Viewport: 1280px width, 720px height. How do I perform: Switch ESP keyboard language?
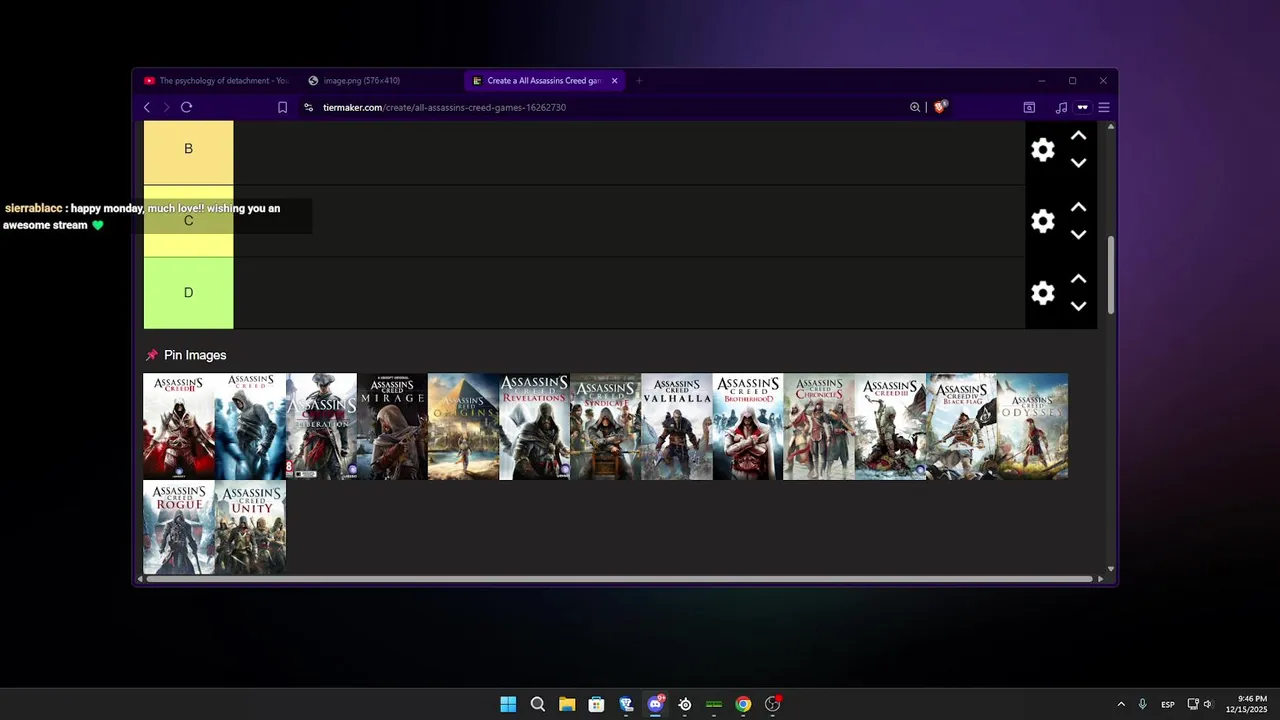[x=1168, y=705]
